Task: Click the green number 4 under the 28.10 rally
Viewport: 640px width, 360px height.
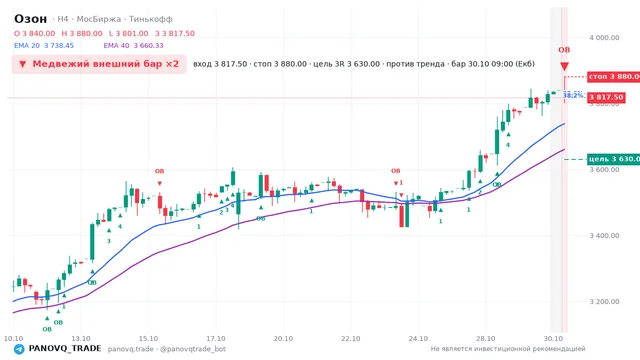Action: tap(508, 144)
